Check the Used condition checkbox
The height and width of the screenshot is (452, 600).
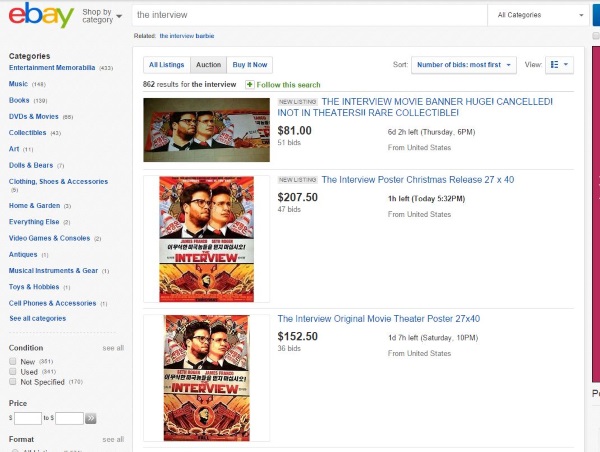pos(13,372)
